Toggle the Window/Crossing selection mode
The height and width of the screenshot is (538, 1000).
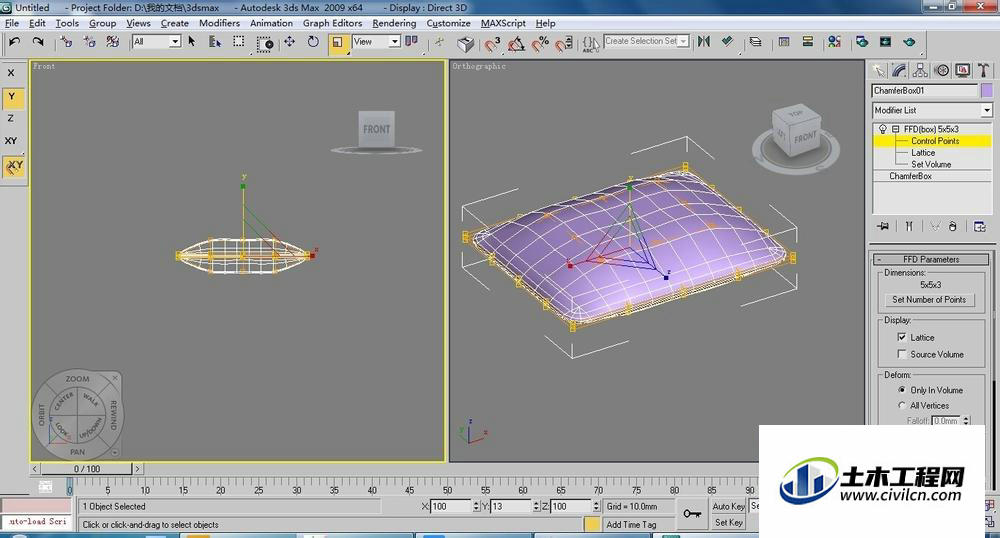(265, 43)
